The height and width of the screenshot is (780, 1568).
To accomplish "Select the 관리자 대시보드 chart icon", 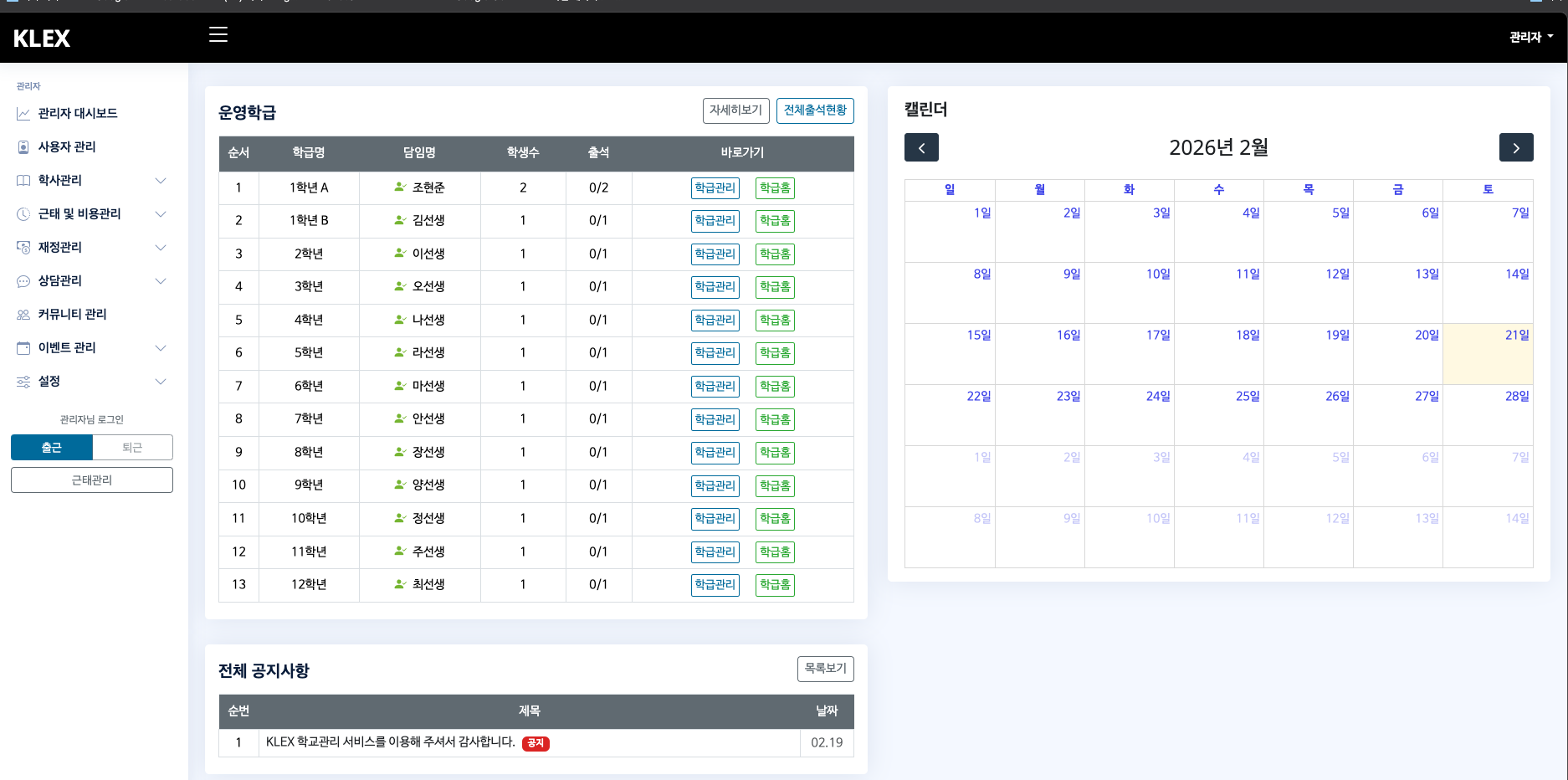I will click(23, 114).
